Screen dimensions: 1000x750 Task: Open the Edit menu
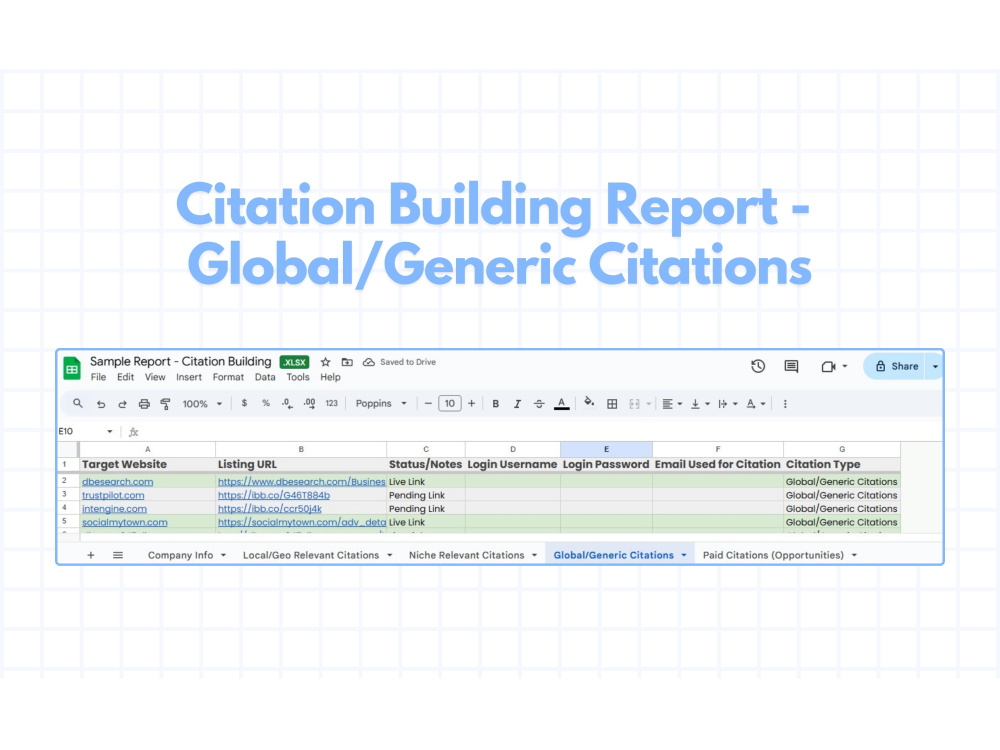[125, 377]
